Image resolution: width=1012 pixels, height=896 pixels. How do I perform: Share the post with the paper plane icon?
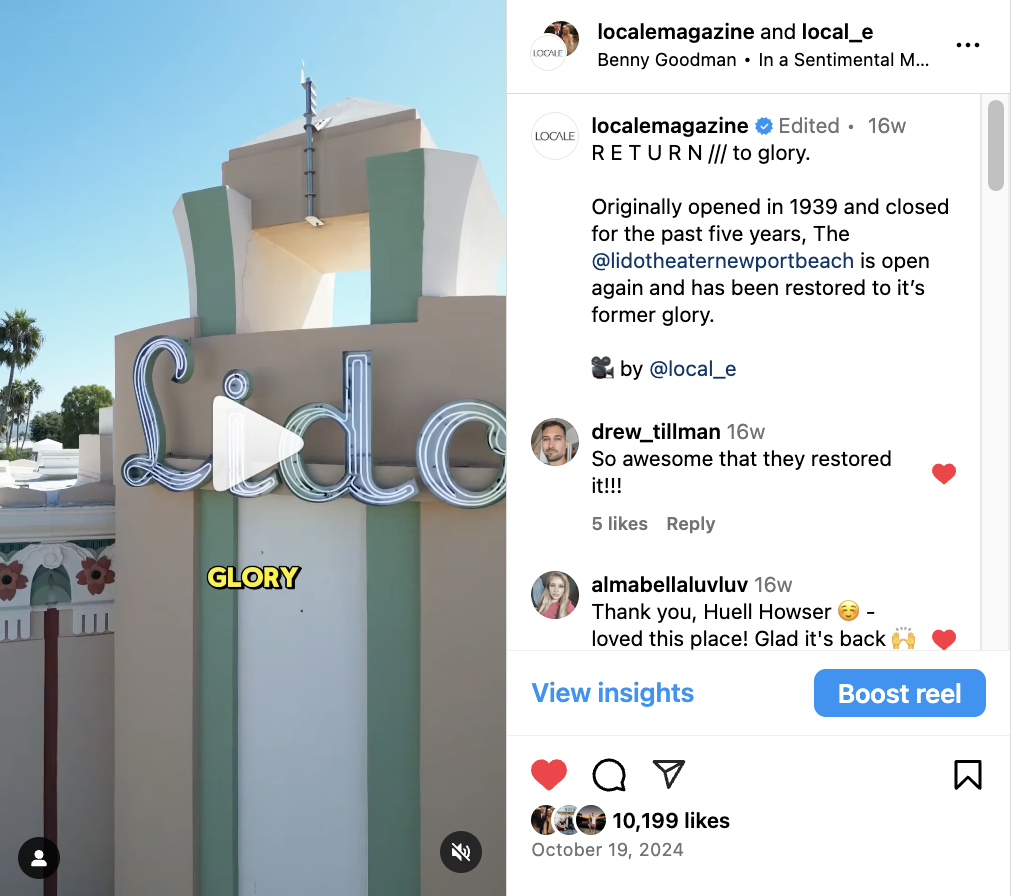click(669, 773)
